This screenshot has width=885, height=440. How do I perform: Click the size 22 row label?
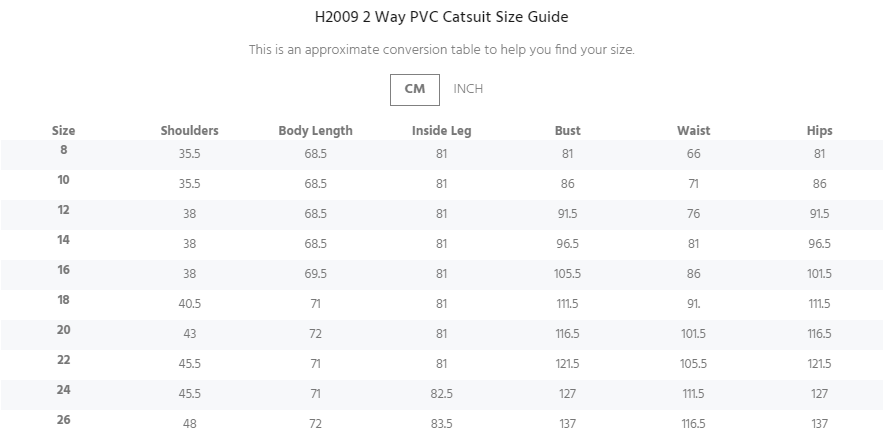pos(64,360)
